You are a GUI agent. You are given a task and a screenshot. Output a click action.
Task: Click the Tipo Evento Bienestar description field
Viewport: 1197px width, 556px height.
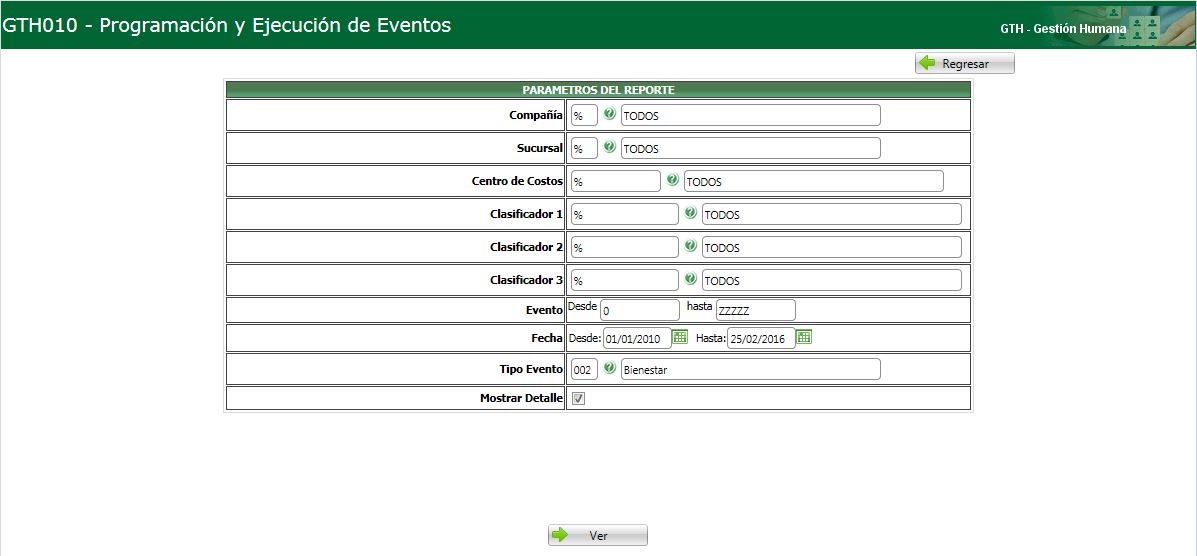pos(751,370)
